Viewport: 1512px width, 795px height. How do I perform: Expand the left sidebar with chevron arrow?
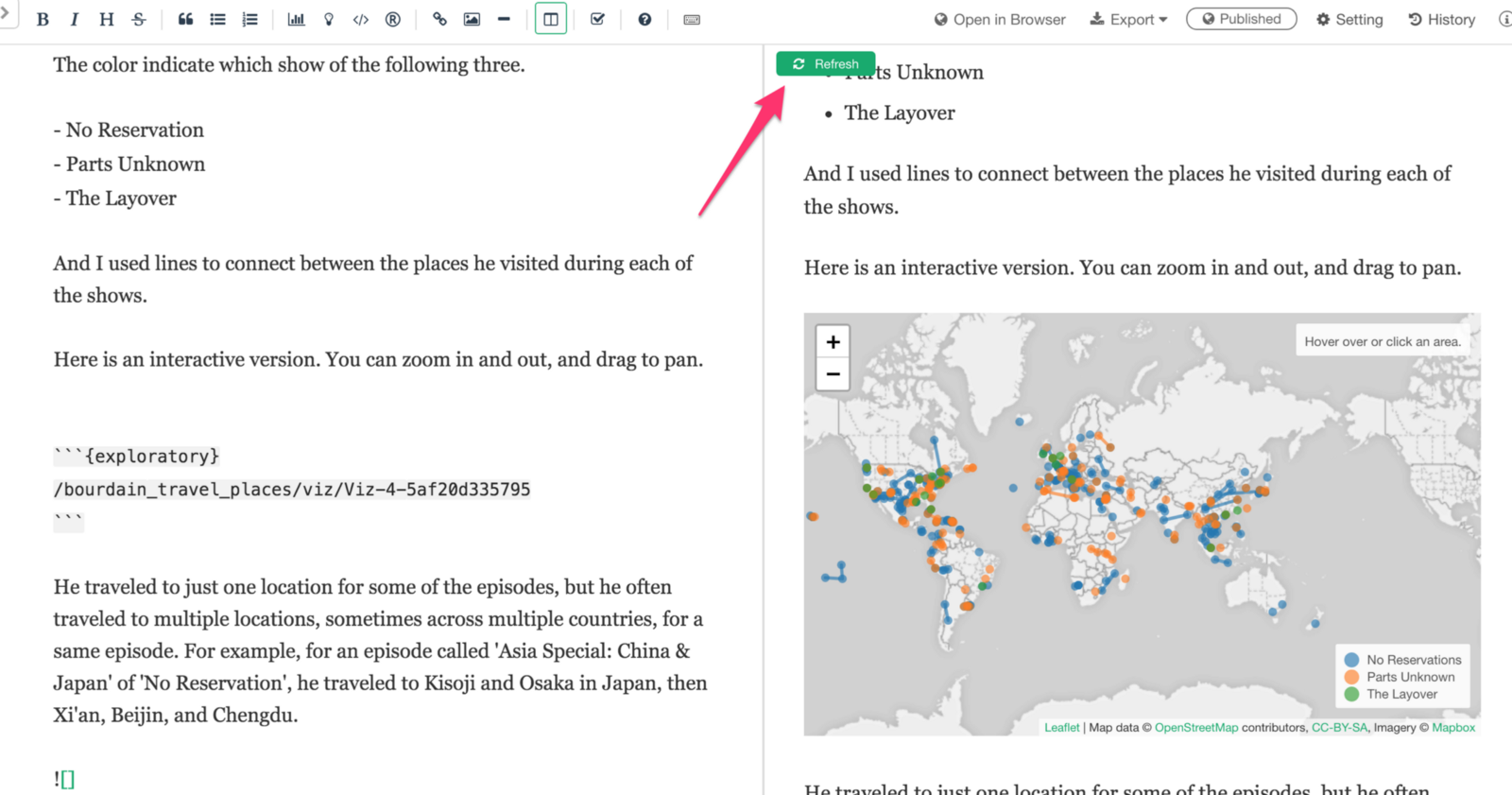point(6,13)
